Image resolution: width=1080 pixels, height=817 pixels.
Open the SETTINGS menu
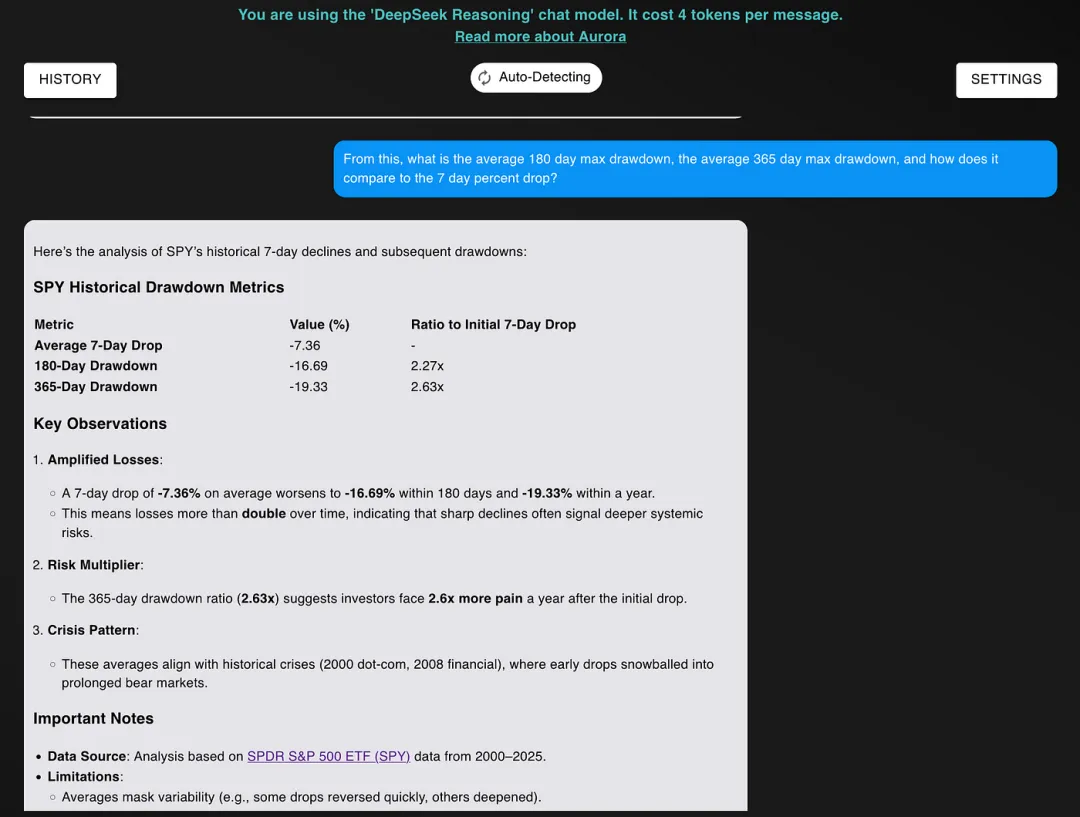1006,80
